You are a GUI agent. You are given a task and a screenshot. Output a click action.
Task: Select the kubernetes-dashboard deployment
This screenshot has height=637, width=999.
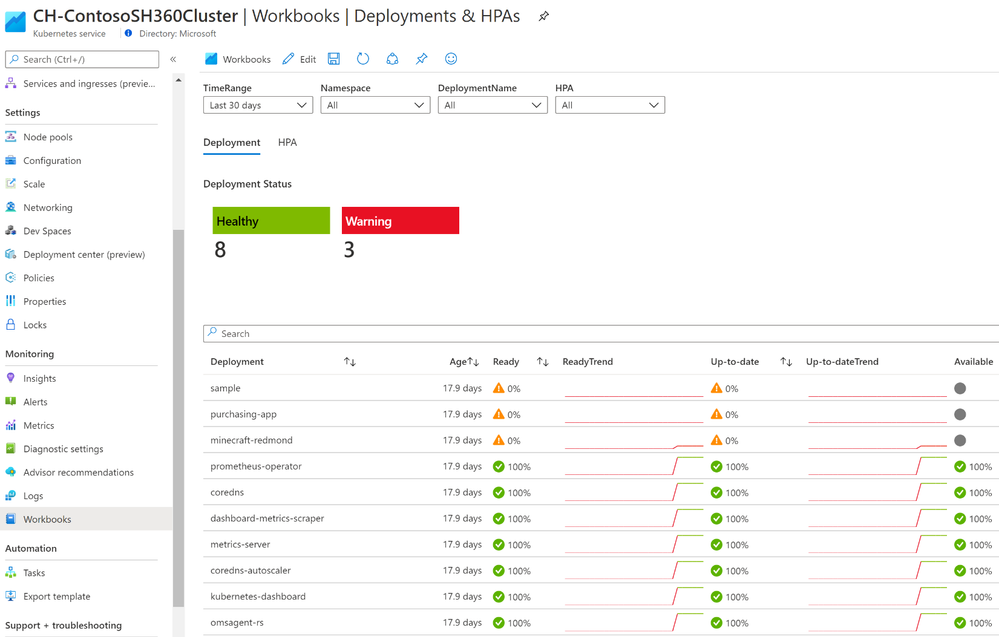click(x=601, y=597)
